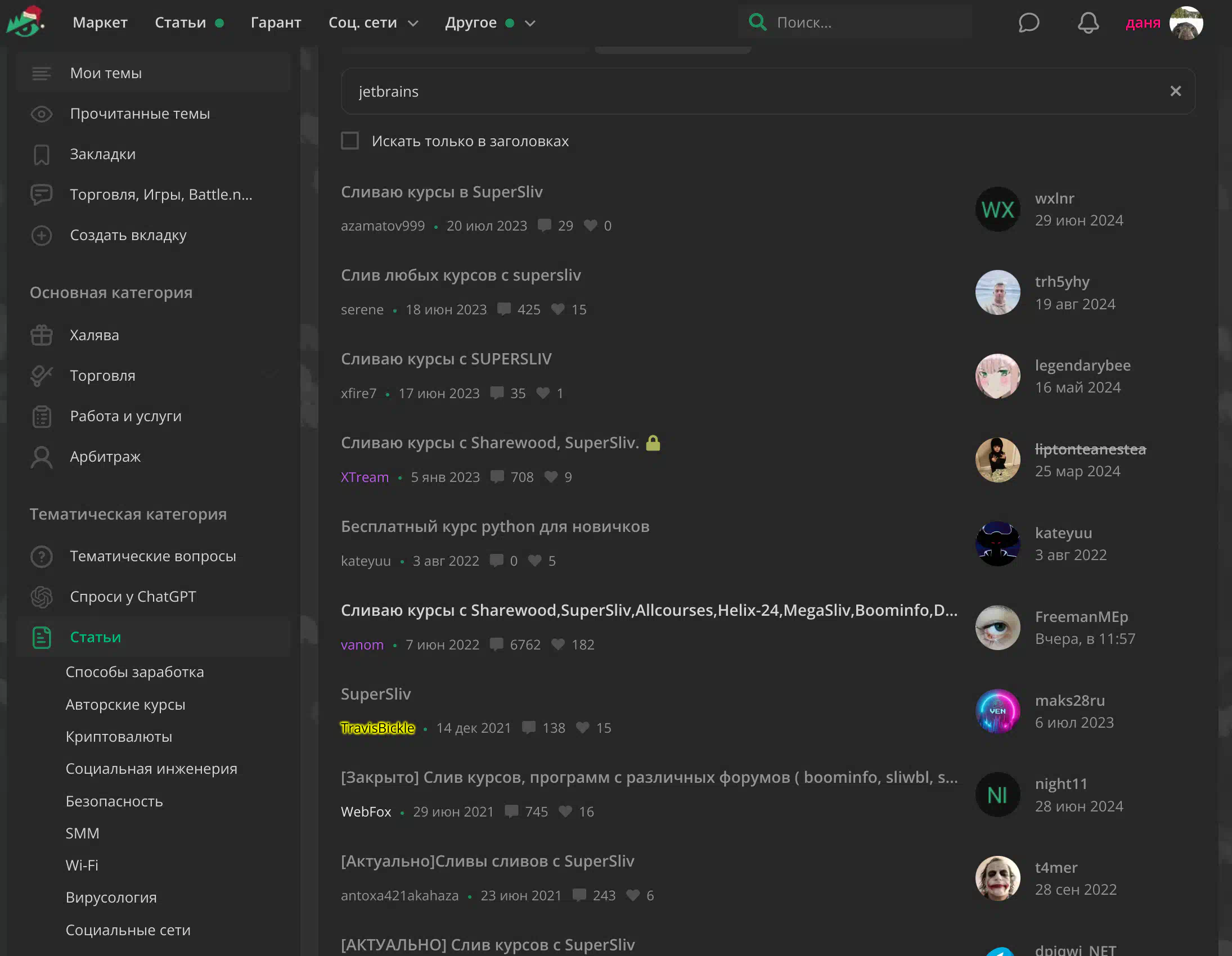The image size is (1232, 956).
Task: Open Авторские курсы subcategory
Action: pos(125,705)
